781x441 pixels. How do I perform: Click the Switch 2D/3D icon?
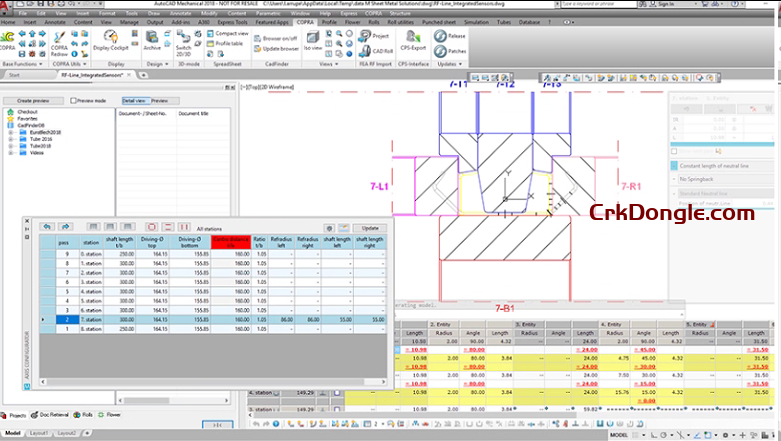[183, 37]
